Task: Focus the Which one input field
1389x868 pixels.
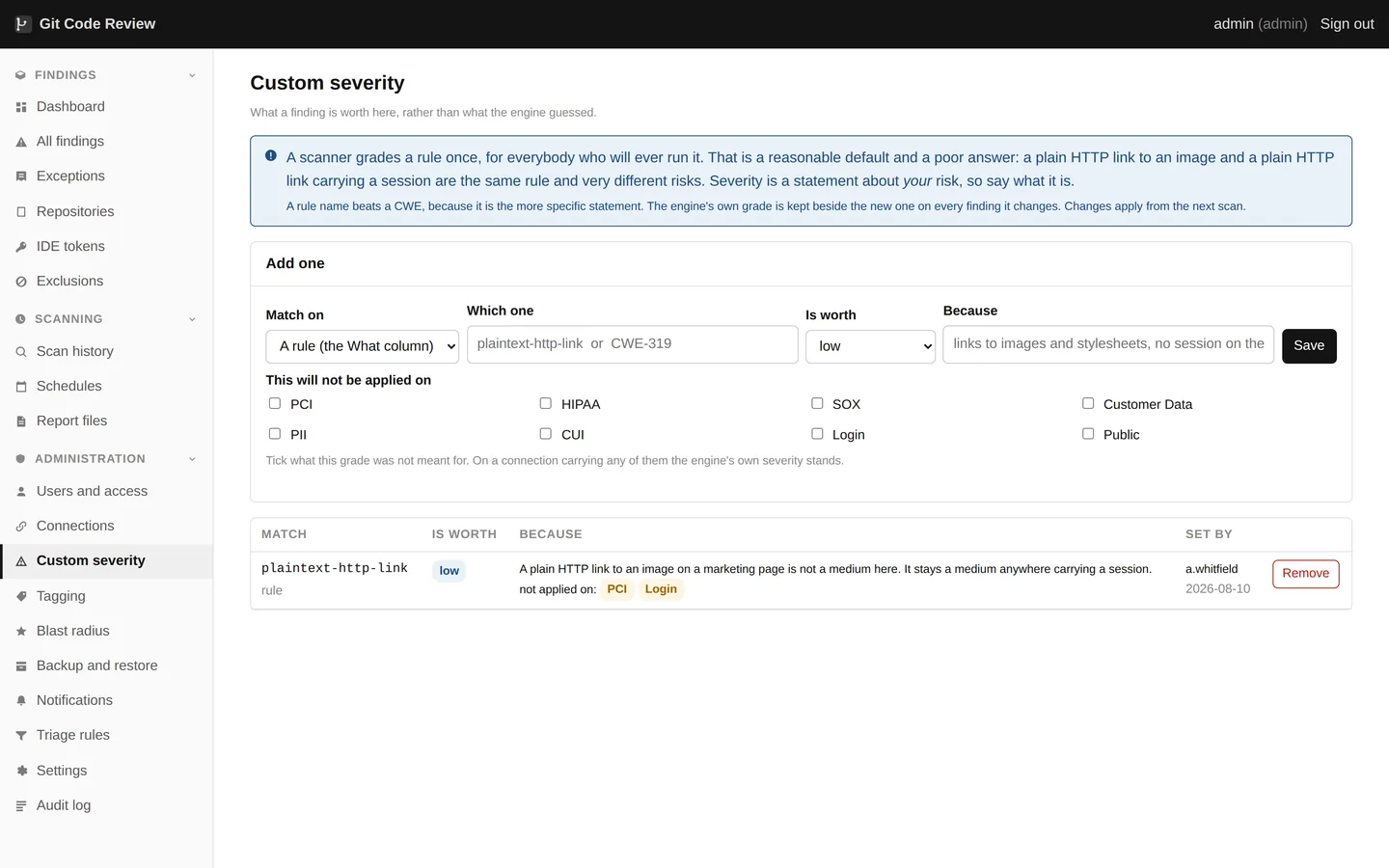Action: pyautogui.click(x=633, y=344)
